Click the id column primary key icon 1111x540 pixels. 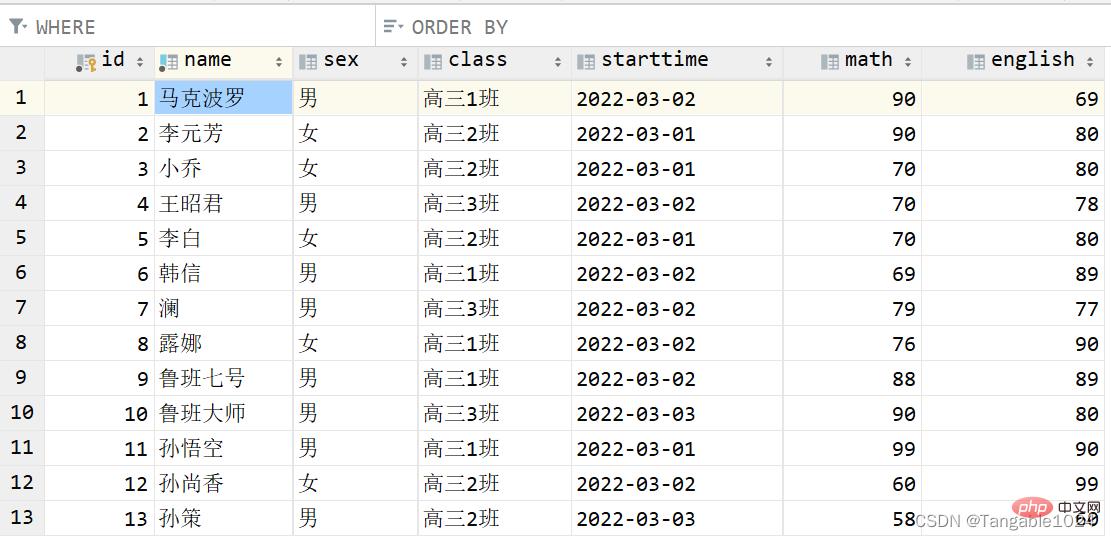[x=86, y=62]
